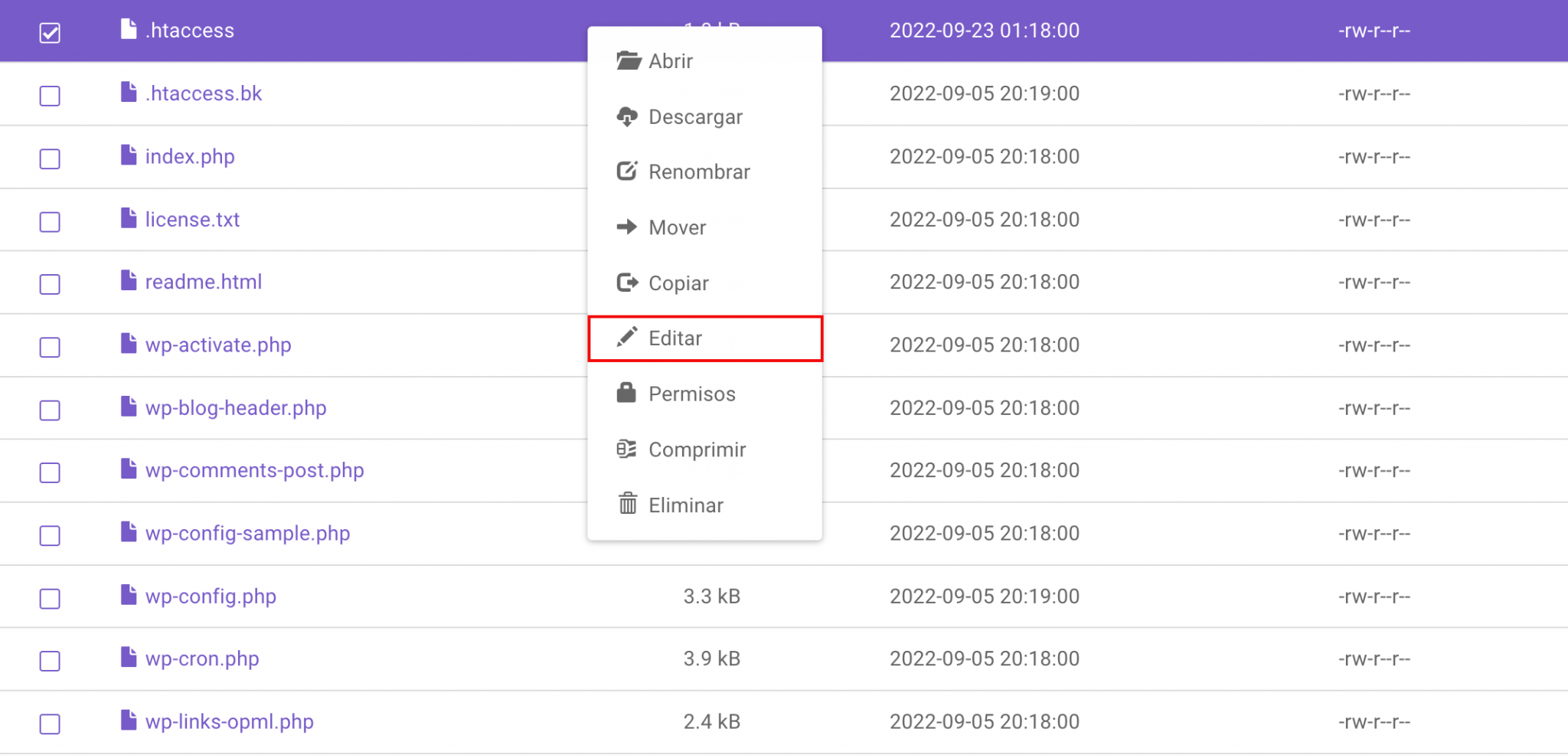Open the wp-cron.php file link
This screenshot has width=1568, height=755.
202,659
